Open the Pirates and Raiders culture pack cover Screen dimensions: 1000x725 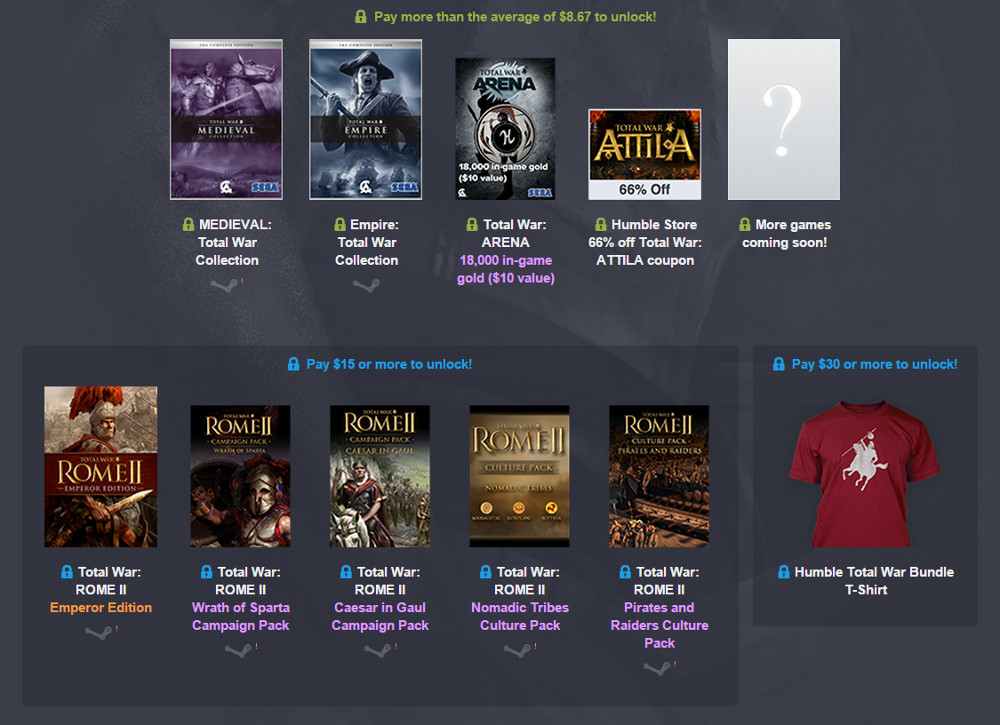(x=659, y=476)
